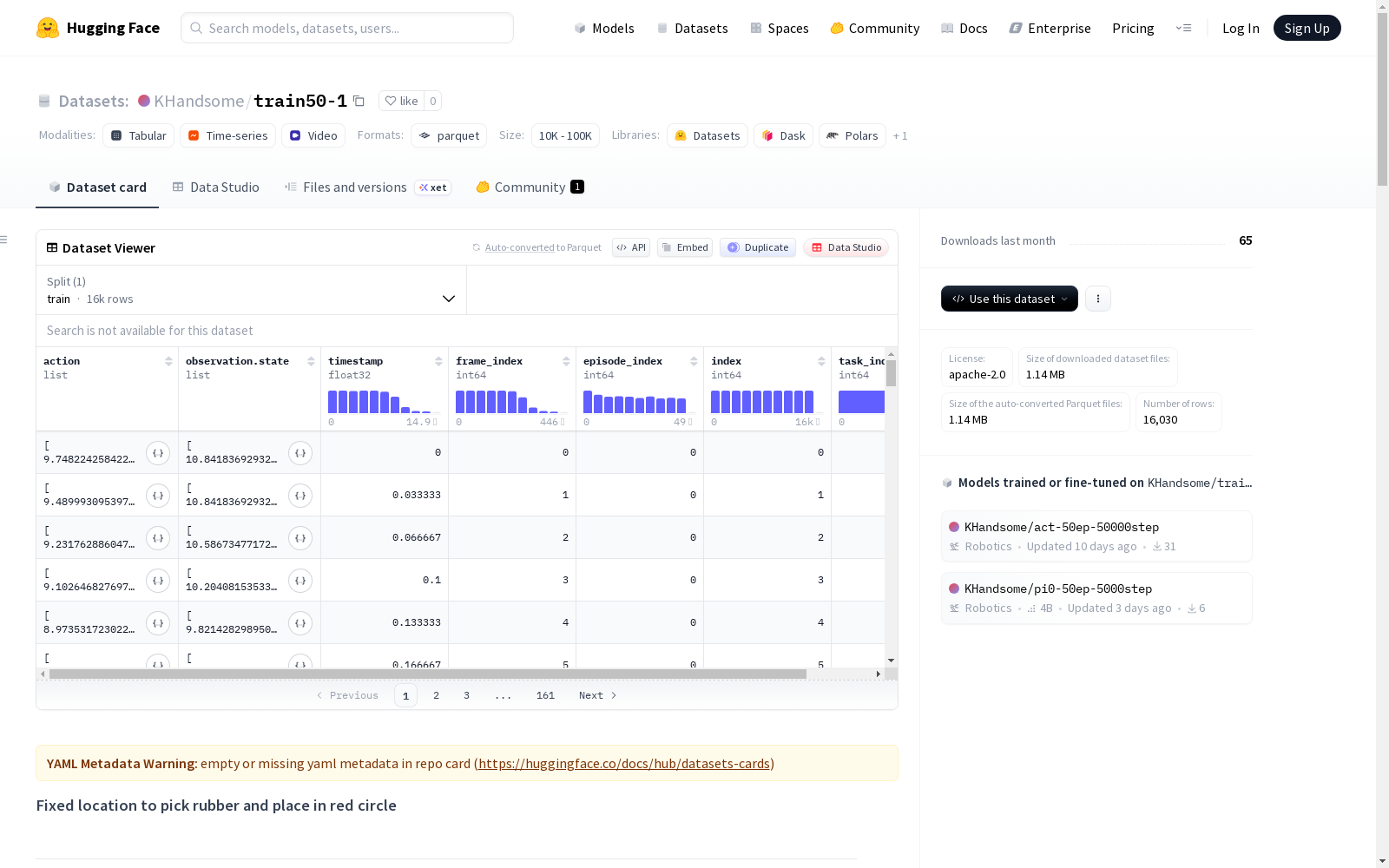This screenshot has height=868, width=1389.
Task: Sort by the timestamp column
Action: (x=438, y=361)
